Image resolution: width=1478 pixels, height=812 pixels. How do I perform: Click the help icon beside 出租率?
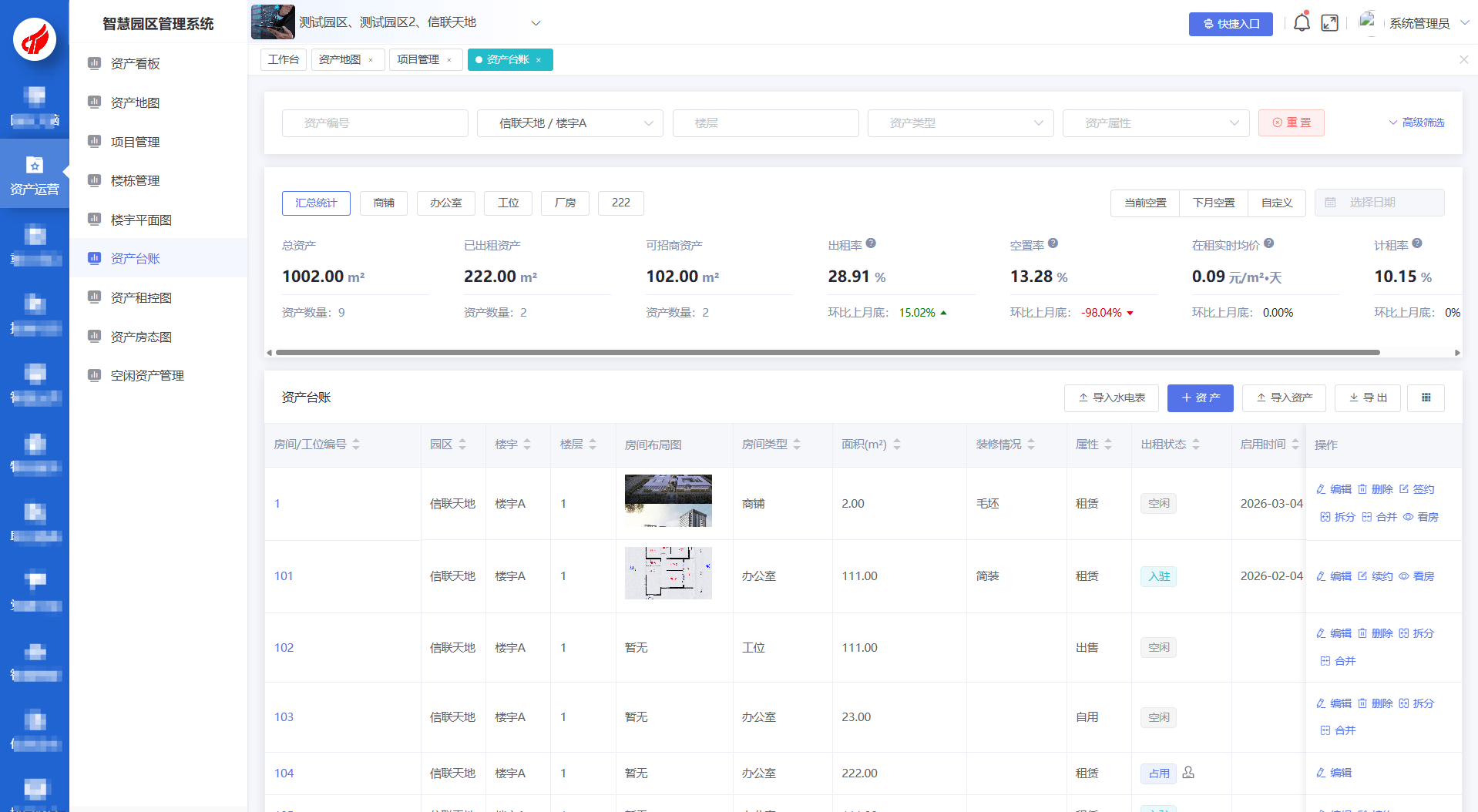coord(871,243)
